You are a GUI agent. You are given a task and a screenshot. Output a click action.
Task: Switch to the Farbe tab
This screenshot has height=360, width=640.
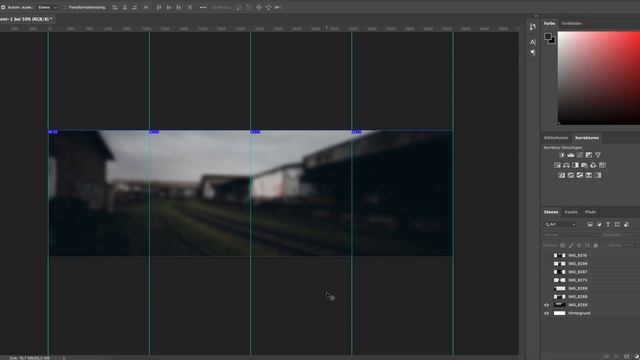pyautogui.click(x=549, y=23)
